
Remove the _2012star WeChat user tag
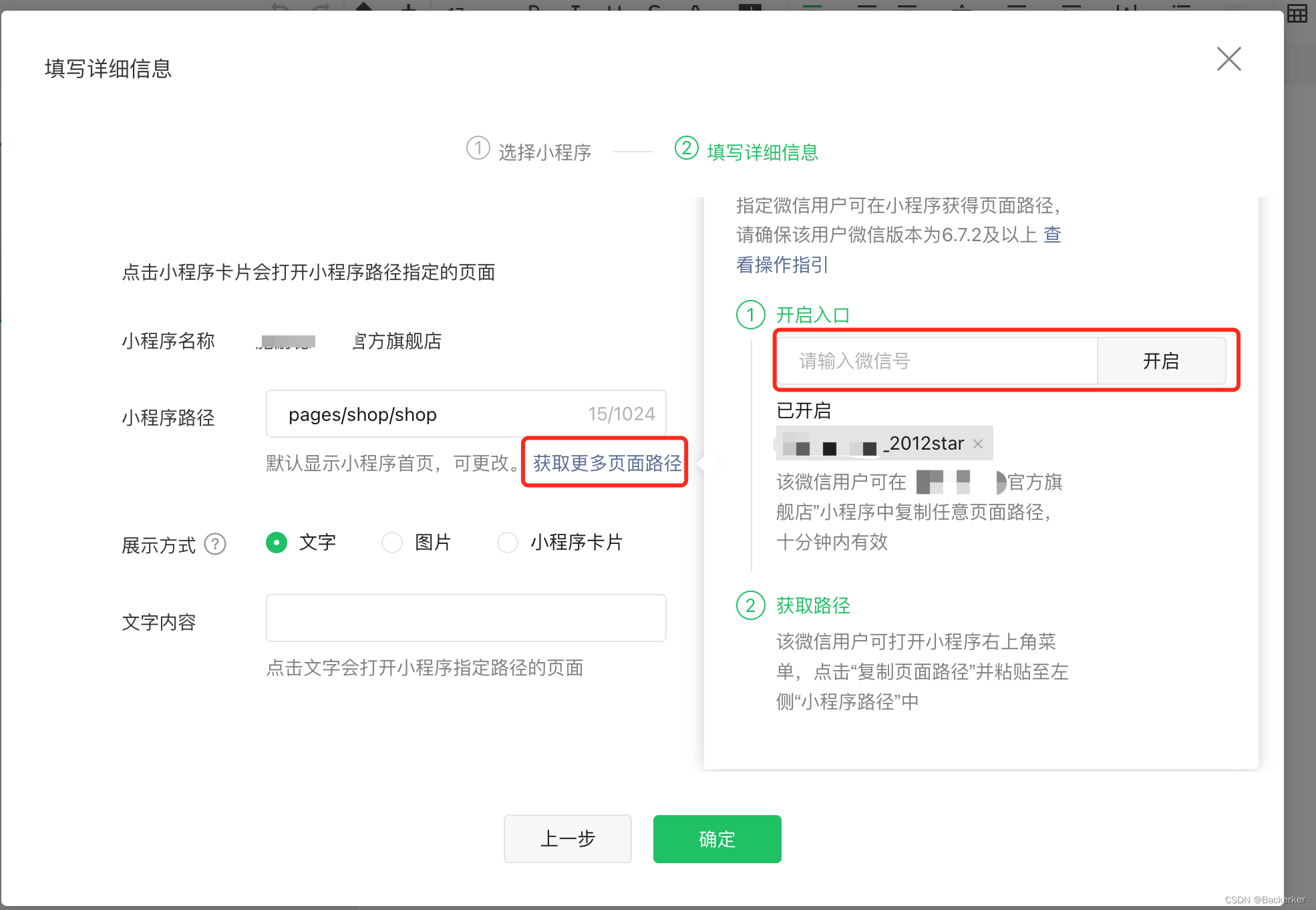(978, 443)
